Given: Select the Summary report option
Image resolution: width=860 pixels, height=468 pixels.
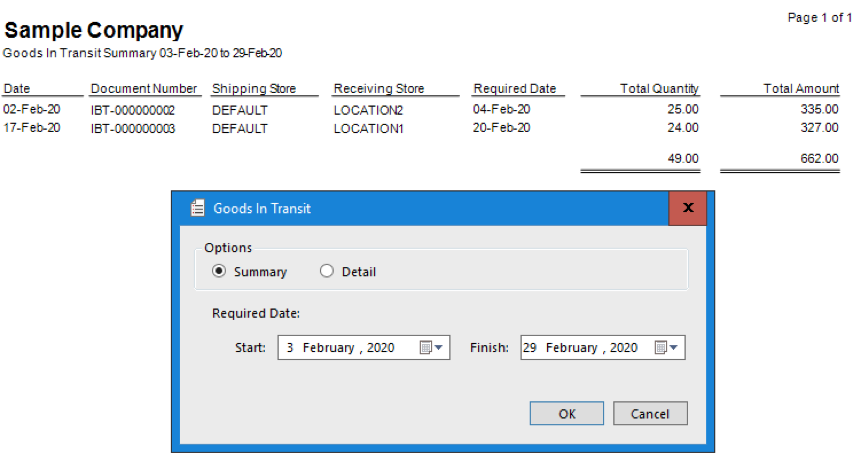Looking at the screenshot, I should tap(220, 272).
